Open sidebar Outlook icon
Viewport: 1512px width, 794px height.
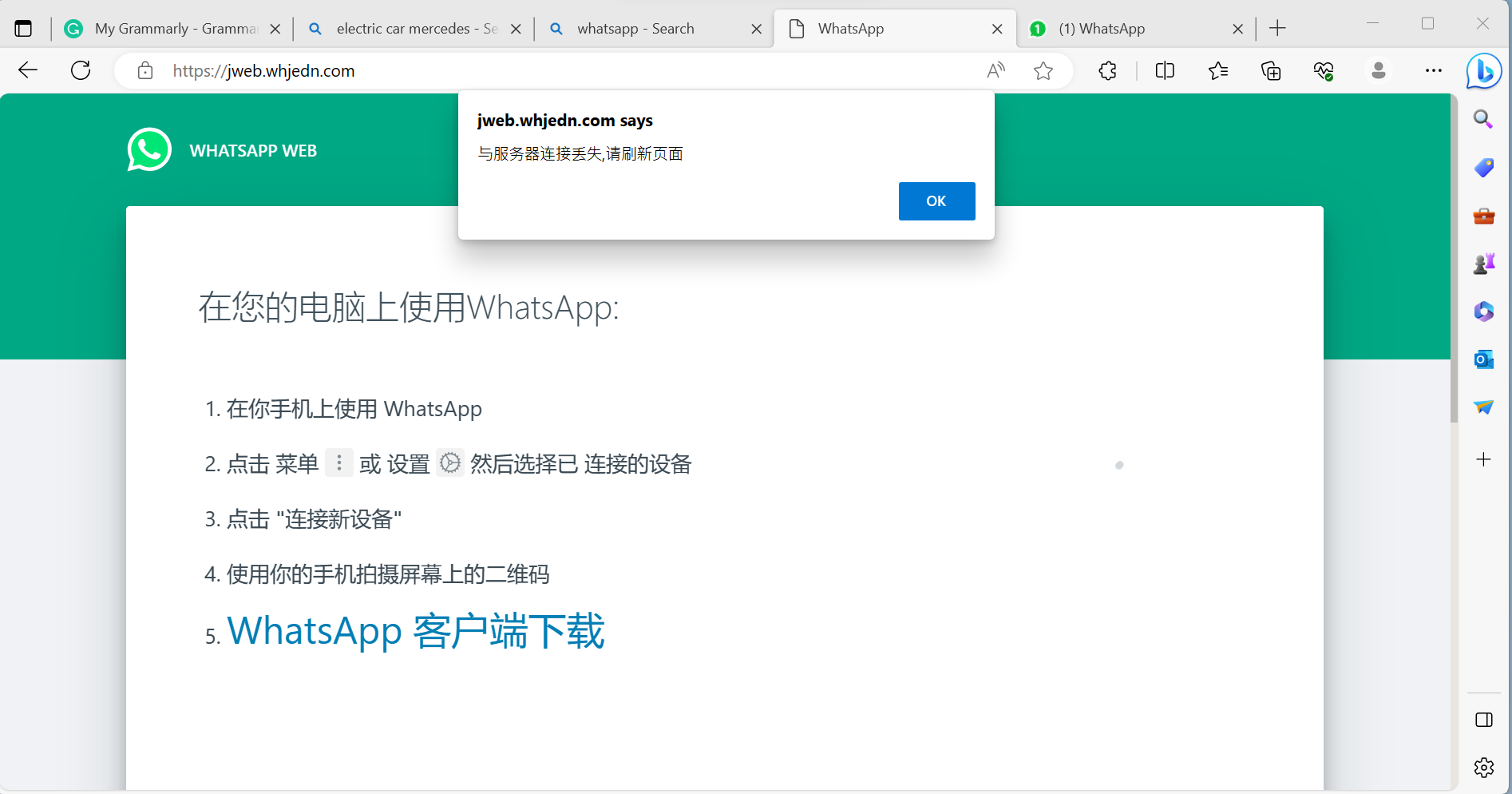1483,359
